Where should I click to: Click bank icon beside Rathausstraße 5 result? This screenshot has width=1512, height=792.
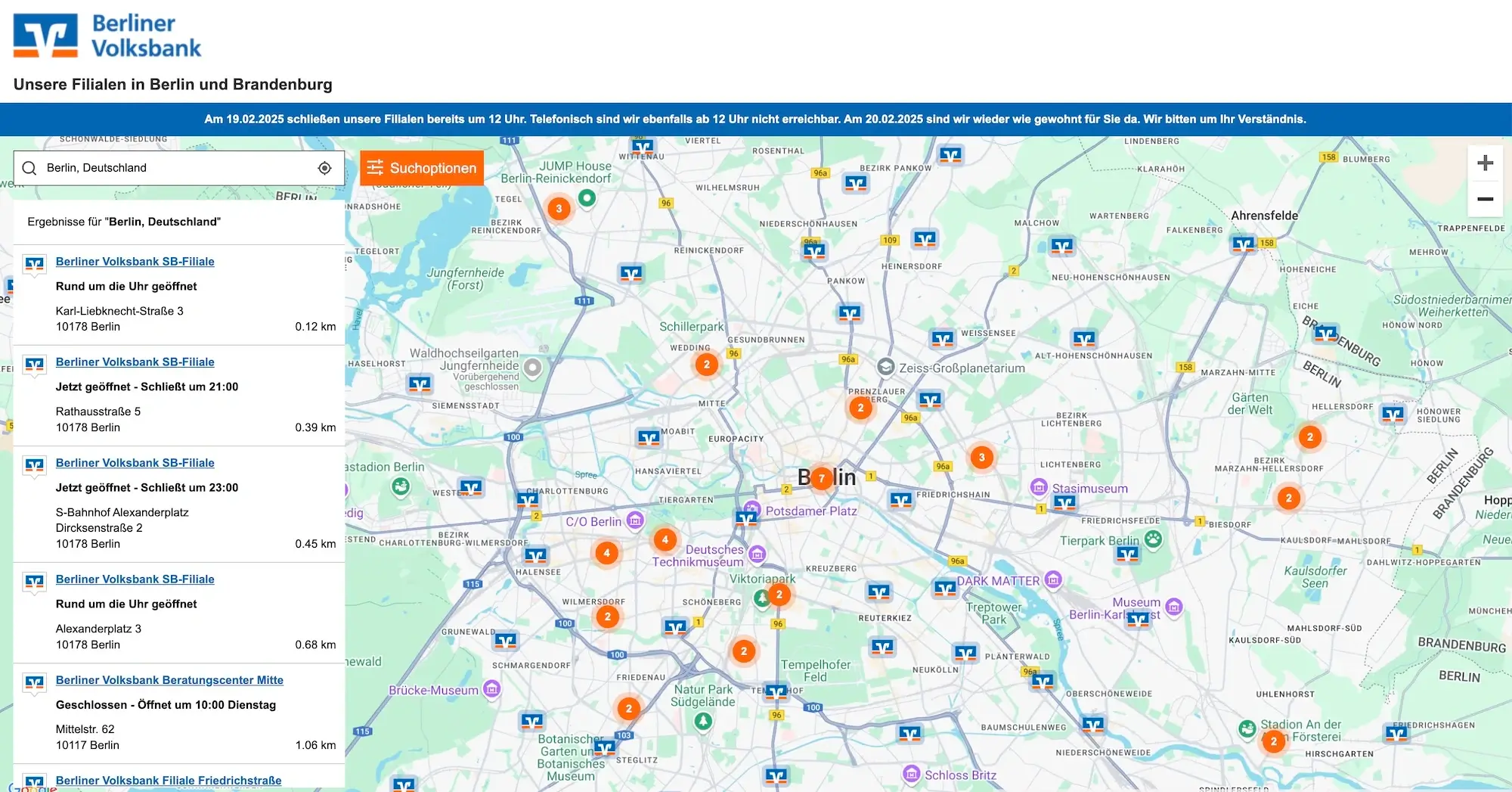pyautogui.click(x=34, y=365)
